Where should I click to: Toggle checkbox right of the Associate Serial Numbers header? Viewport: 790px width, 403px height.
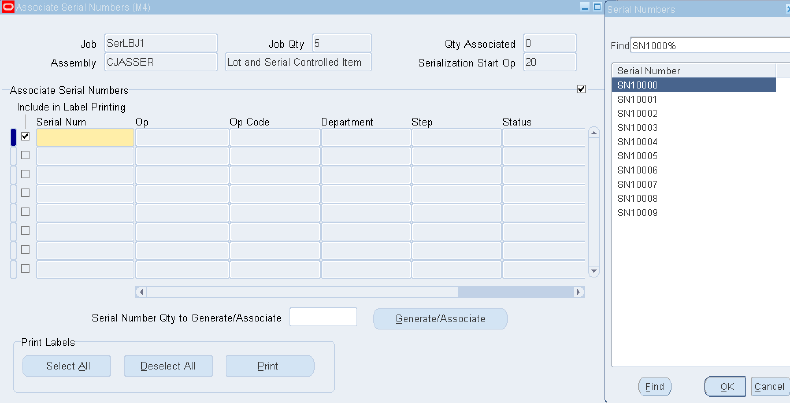click(581, 89)
